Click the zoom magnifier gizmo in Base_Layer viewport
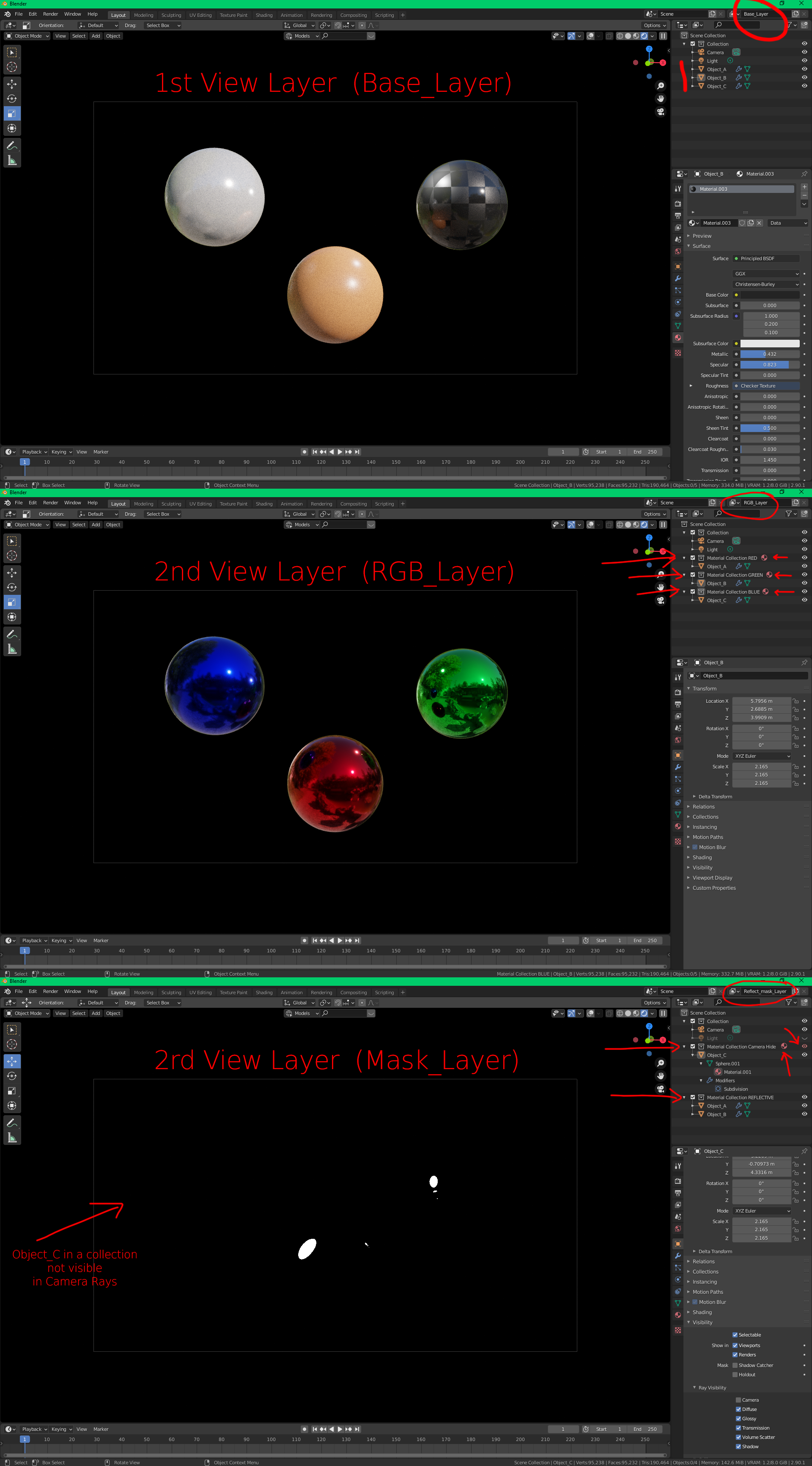Image resolution: width=812 pixels, height=1466 pixels. (660, 86)
